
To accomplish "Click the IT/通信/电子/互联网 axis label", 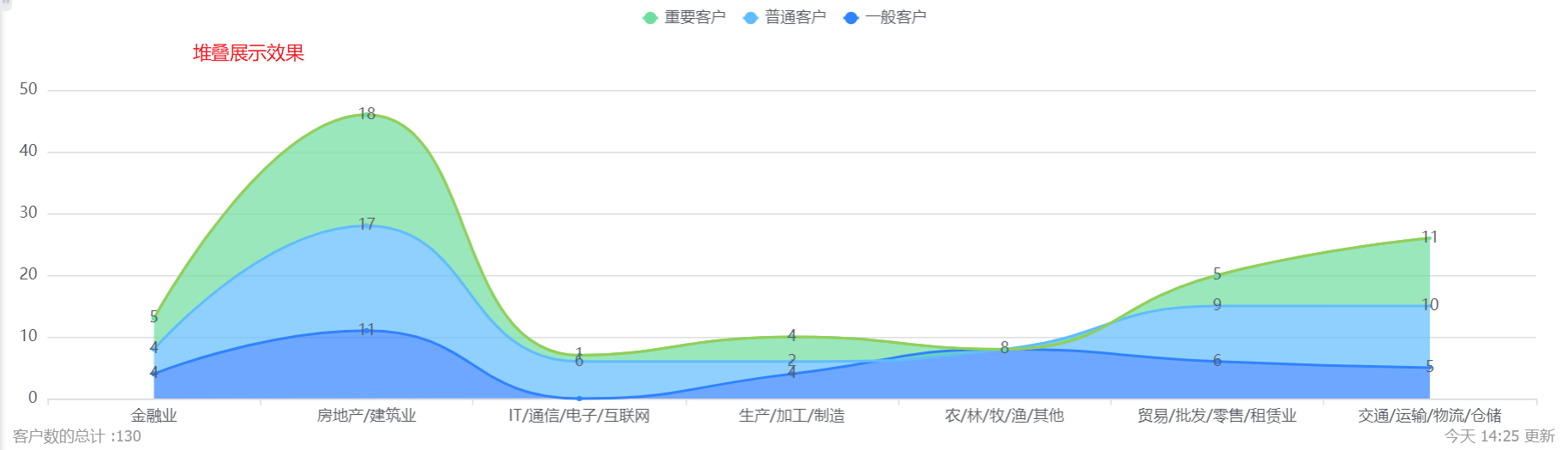I will point(579,416).
